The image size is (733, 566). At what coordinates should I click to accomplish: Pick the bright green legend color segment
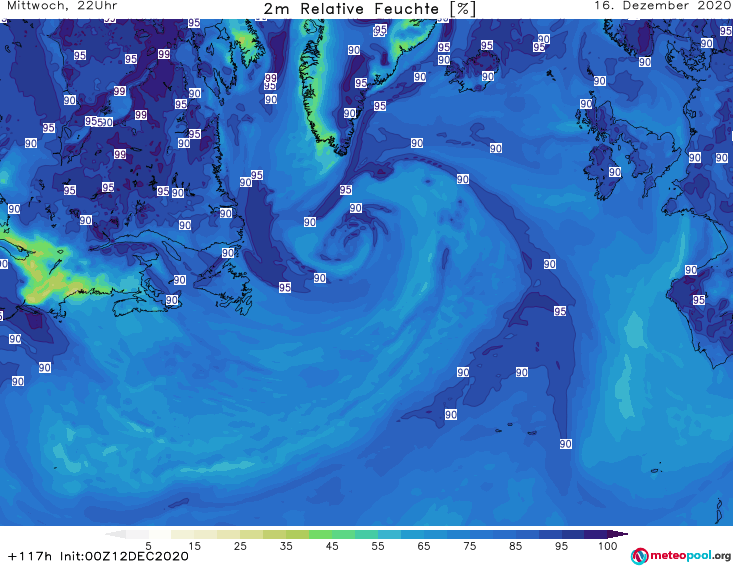coord(320,534)
